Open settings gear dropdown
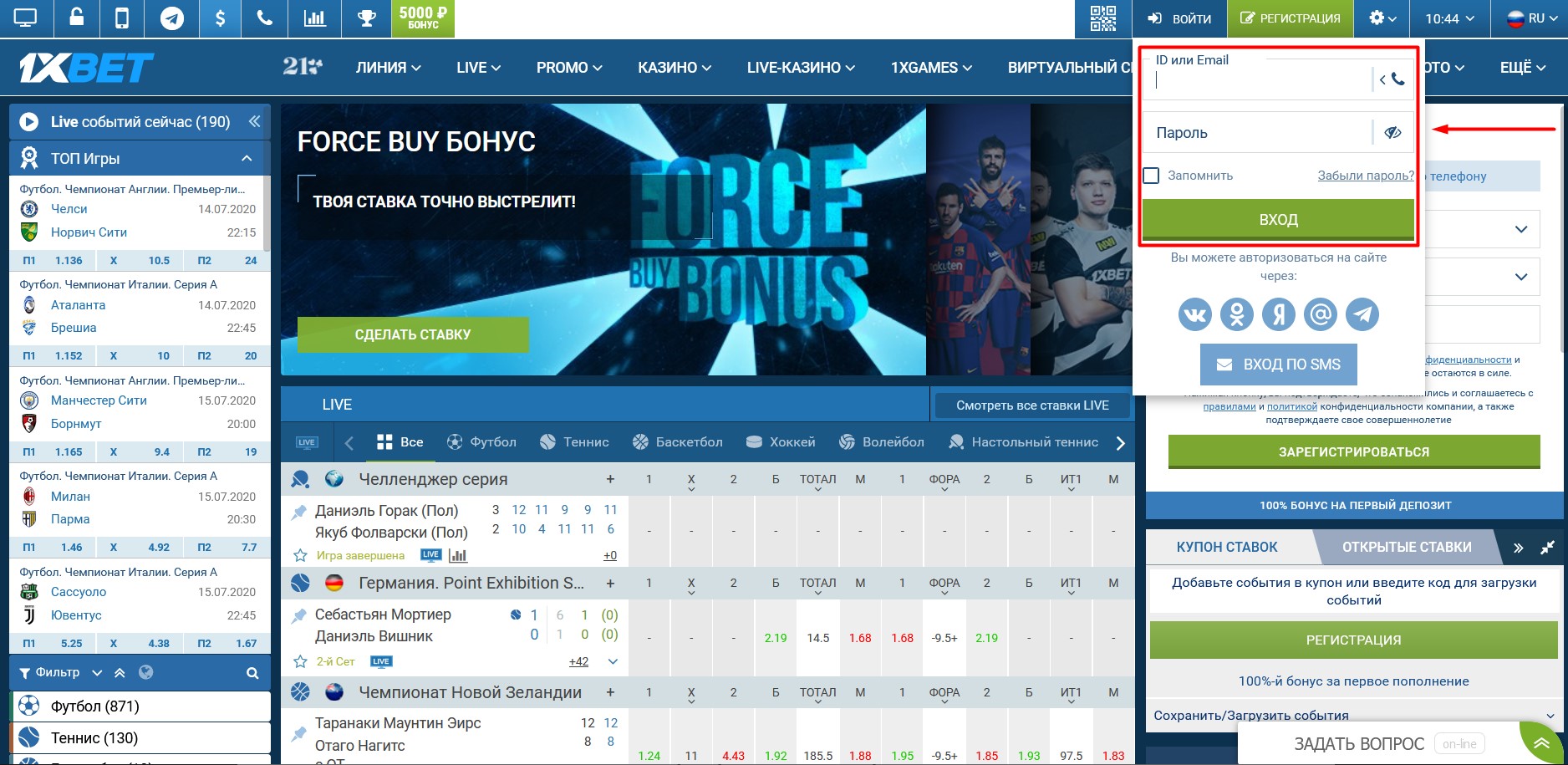1568x765 pixels. pos(1382,18)
